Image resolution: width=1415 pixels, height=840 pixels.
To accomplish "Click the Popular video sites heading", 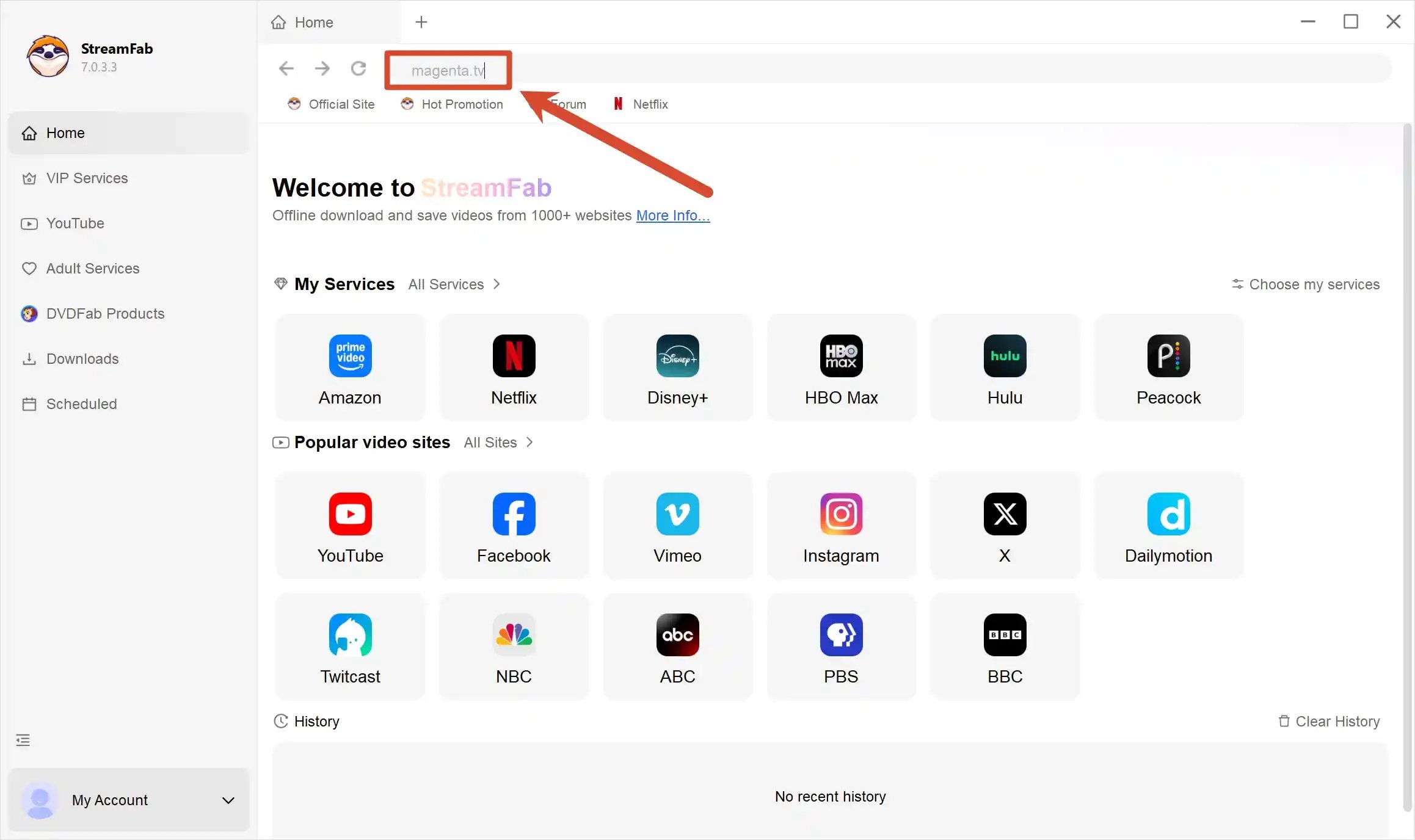I will coord(372,443).
